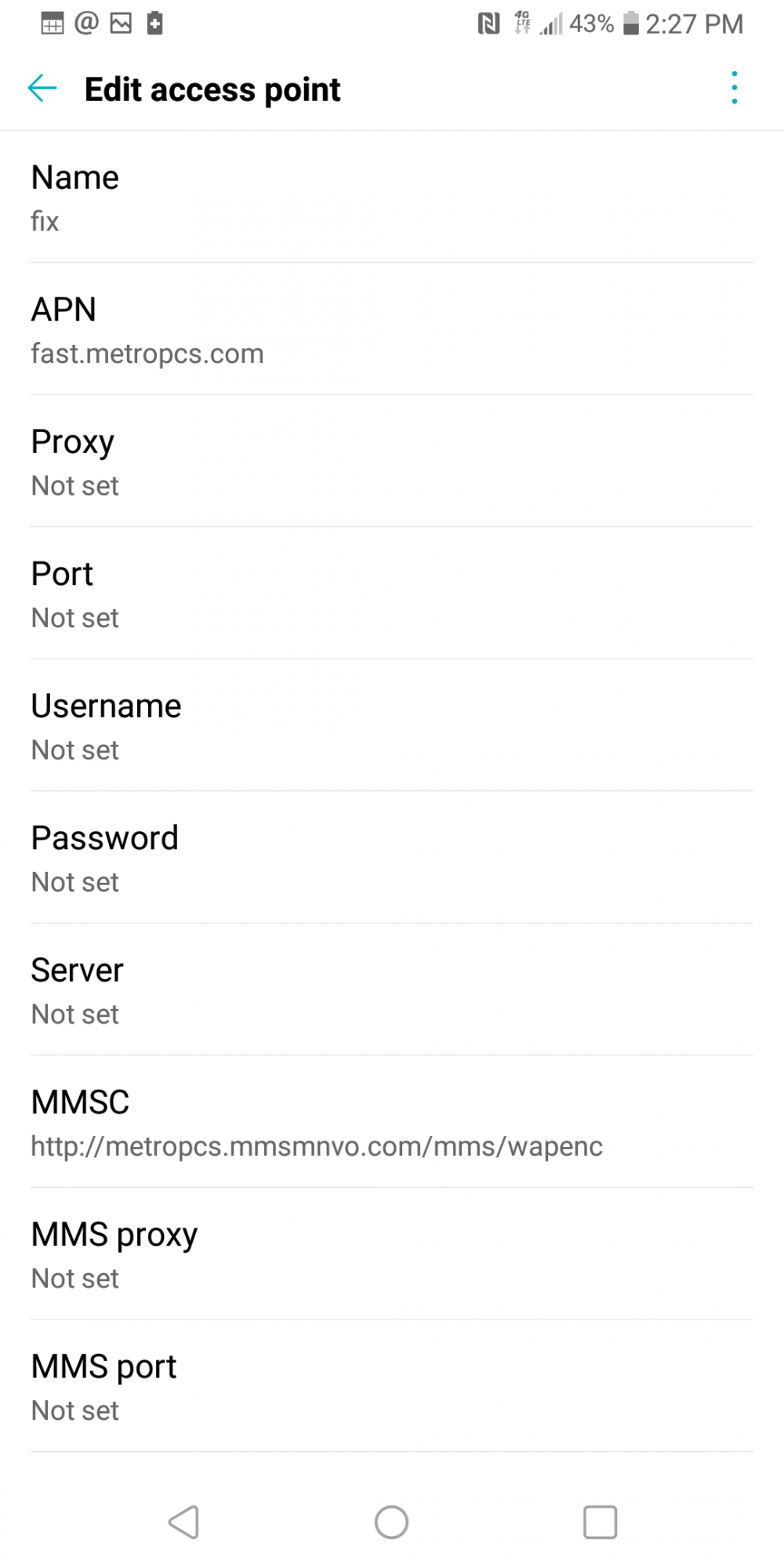784x1568 pixels.
Task: Open recent apps square button
Action: point(600,1523)
